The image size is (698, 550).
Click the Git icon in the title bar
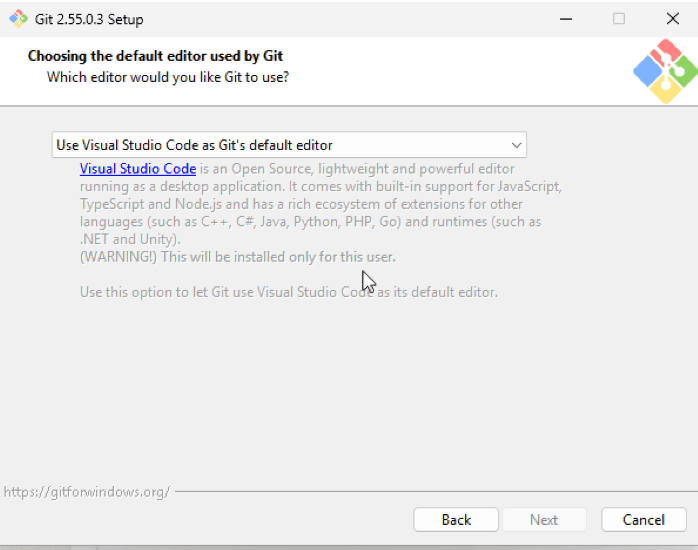18,19
